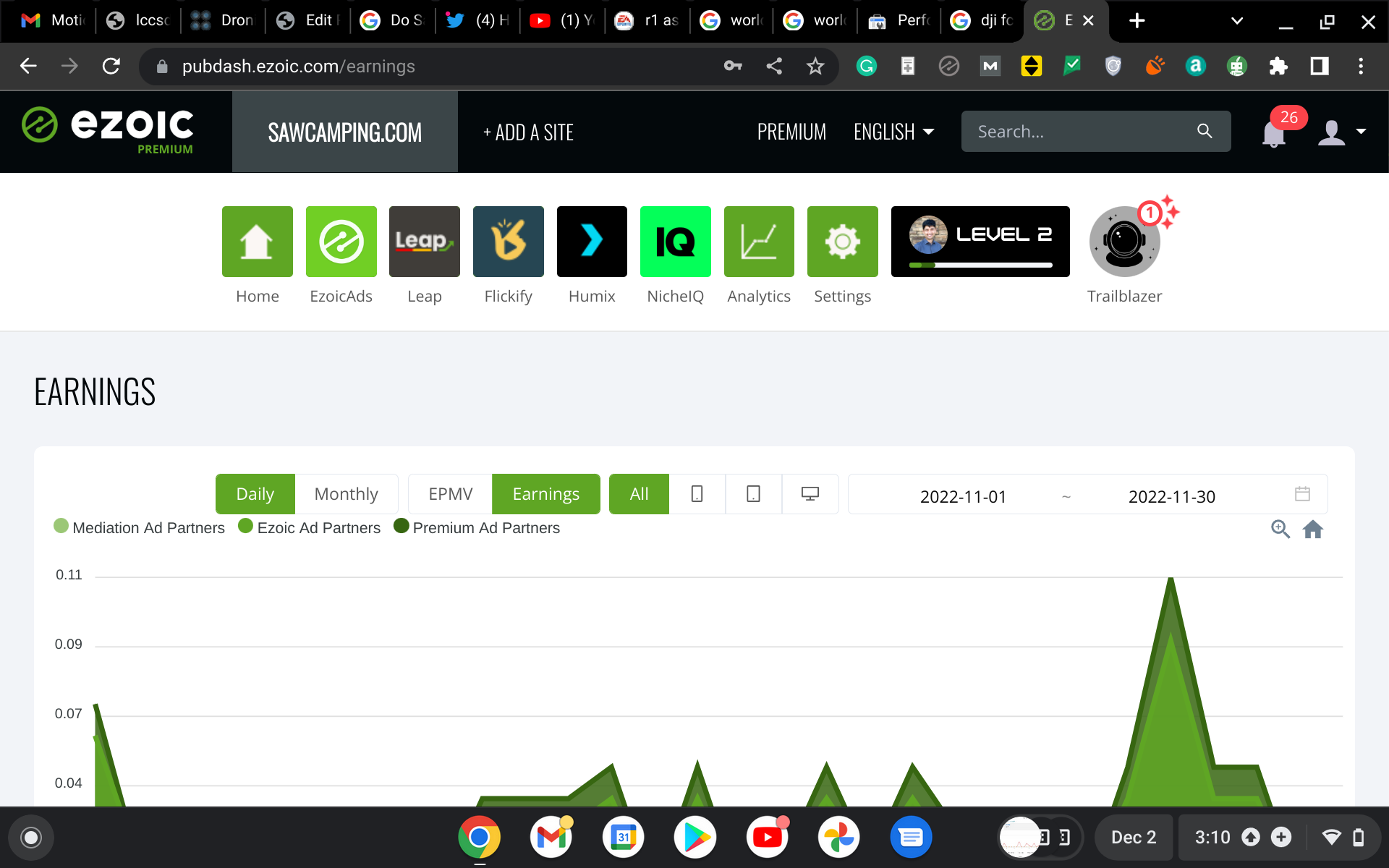The width and height of the screenshot is (1389, 868).
Task: Close the active Ezoic browser tab
Action: [x=1088, y=21]
